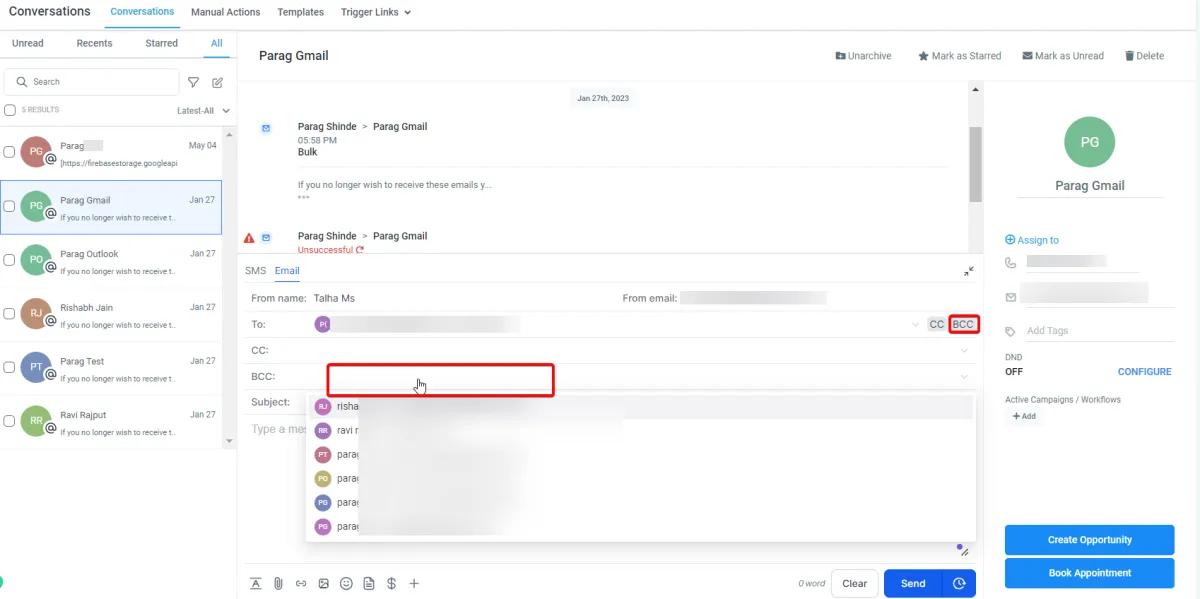The height and width of the screenshot is (599, 1200).
Task: Open the Templates tab
Action: click(301, 12)
